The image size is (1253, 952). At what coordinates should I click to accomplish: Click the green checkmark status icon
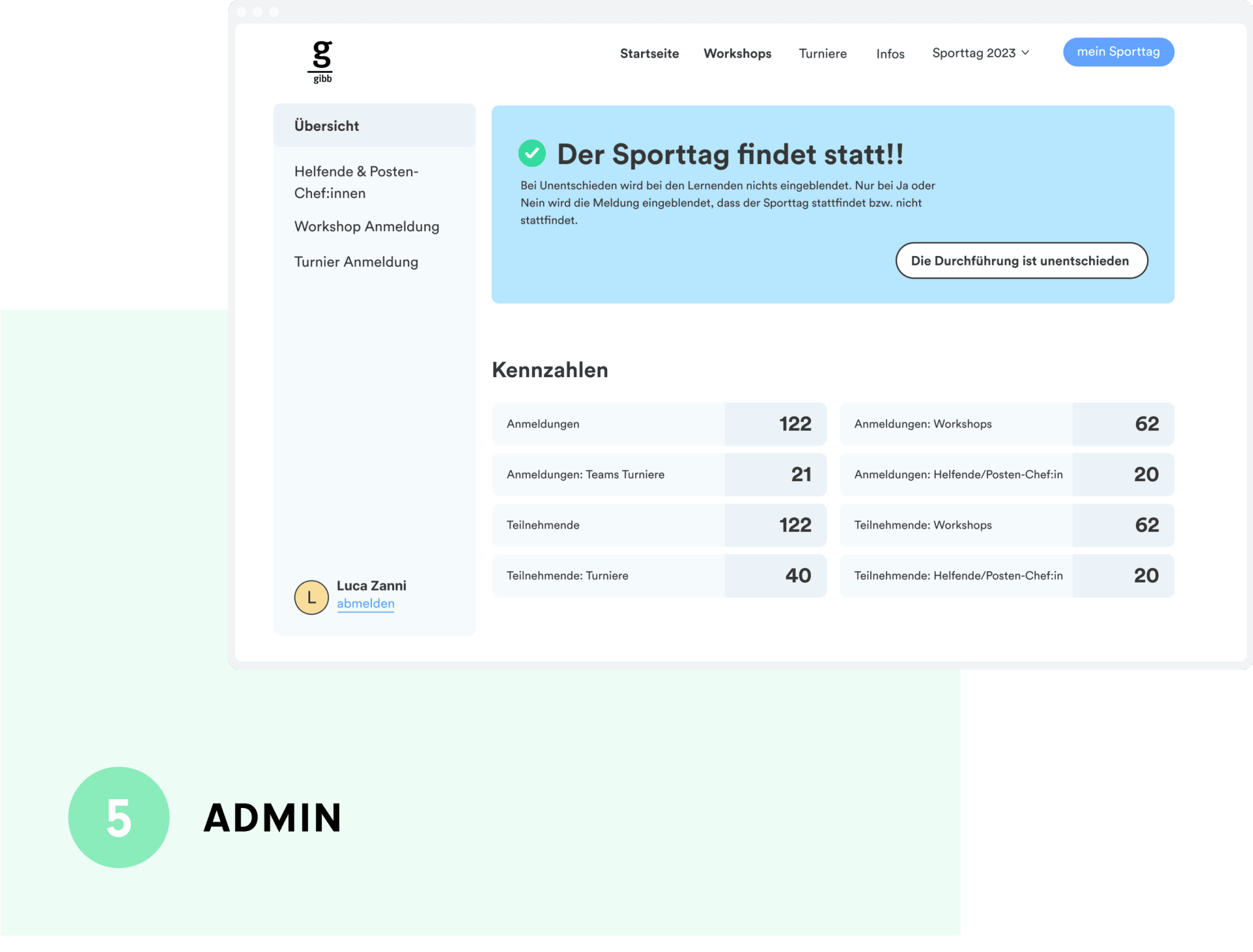(532, 153)
